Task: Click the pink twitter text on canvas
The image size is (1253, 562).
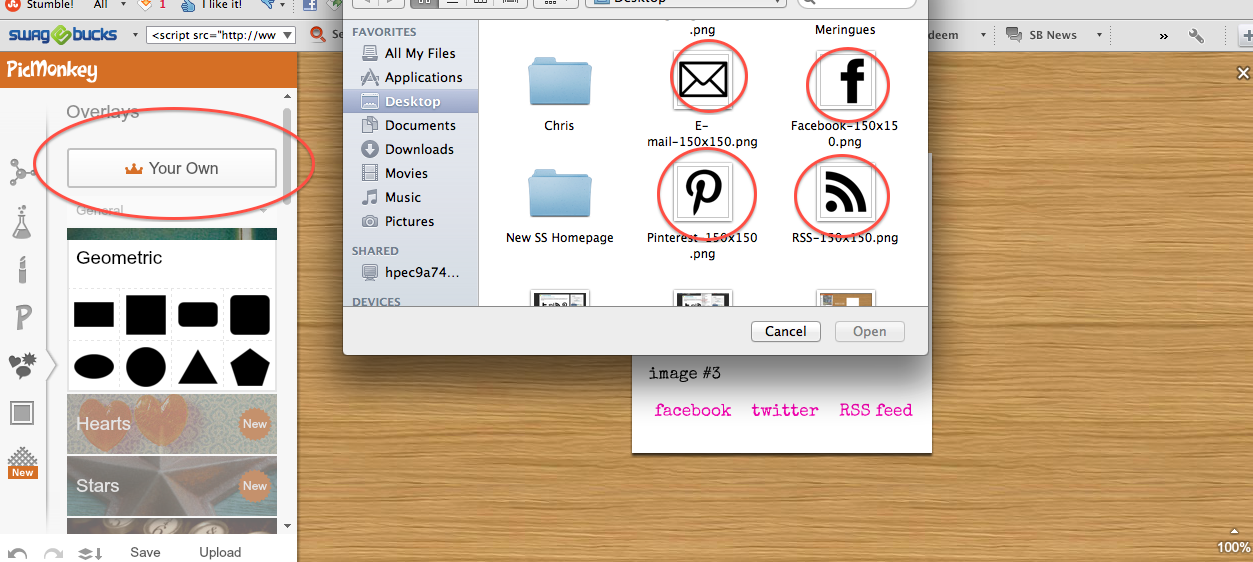Action: click(785, 410)
